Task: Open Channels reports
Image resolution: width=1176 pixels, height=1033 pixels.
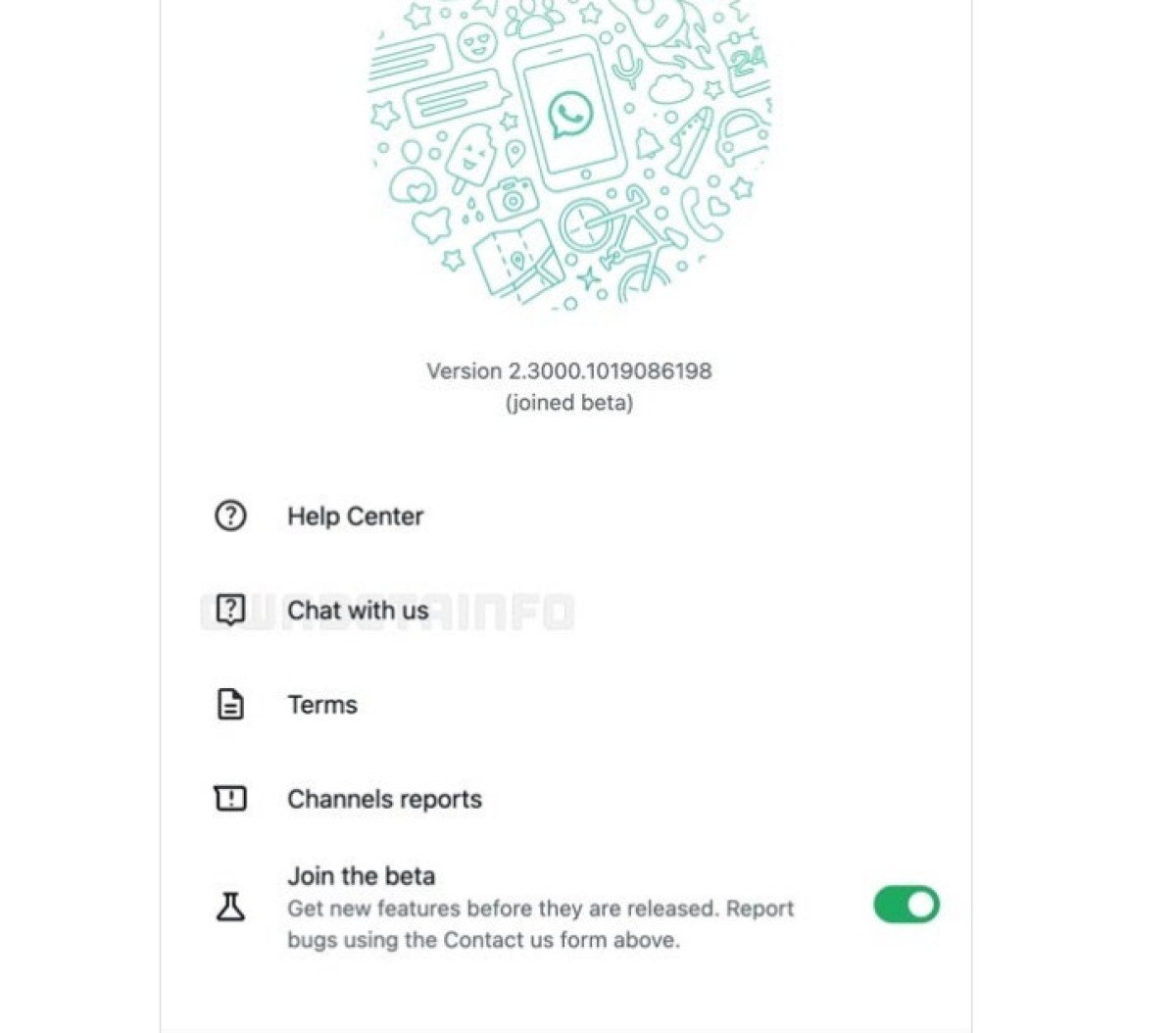Action: (384, 800)
